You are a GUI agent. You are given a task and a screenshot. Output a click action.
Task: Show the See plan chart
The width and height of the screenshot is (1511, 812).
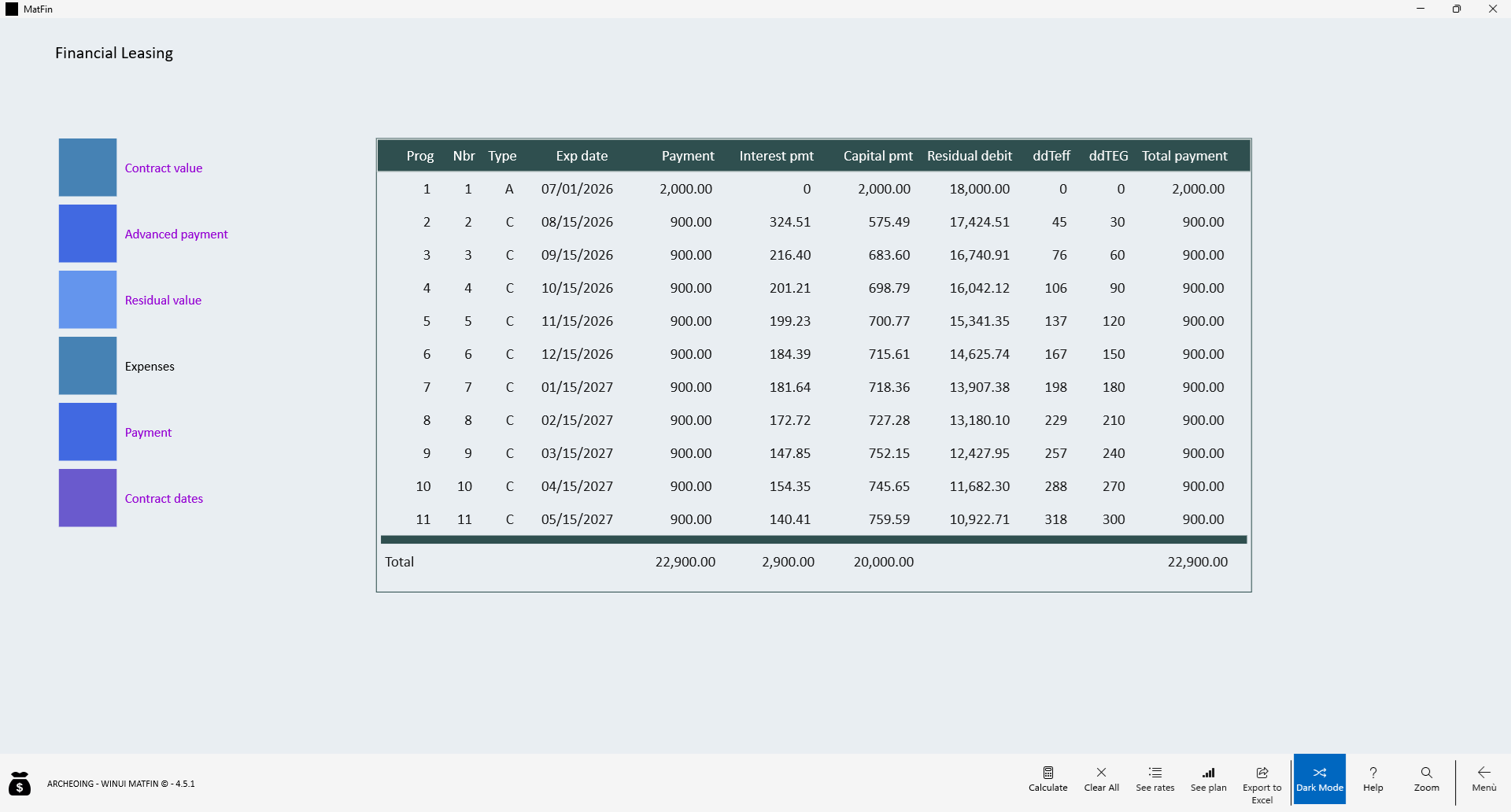(x=1208, y=779)
